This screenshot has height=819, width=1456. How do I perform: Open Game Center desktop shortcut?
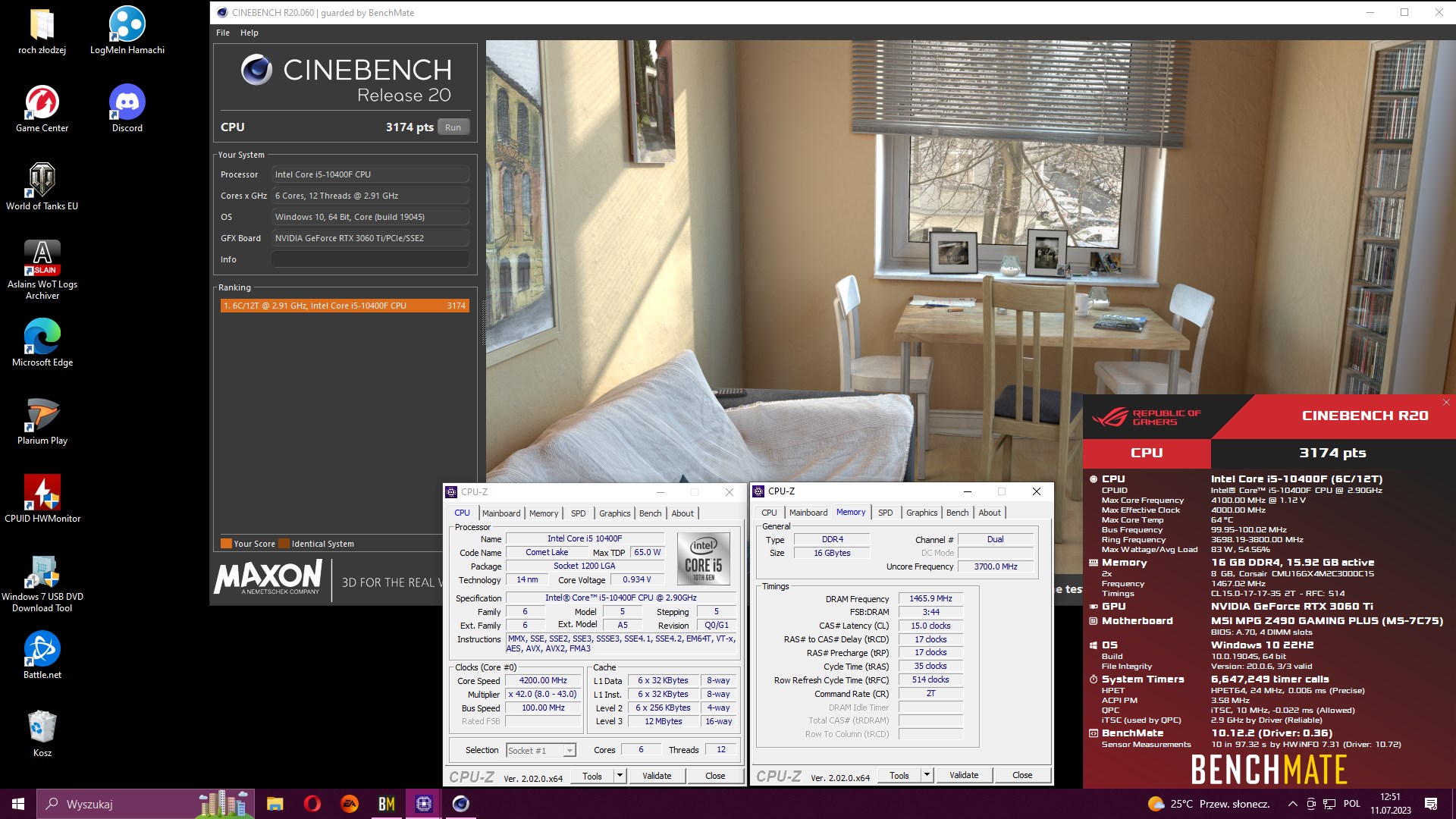[42, 110]
